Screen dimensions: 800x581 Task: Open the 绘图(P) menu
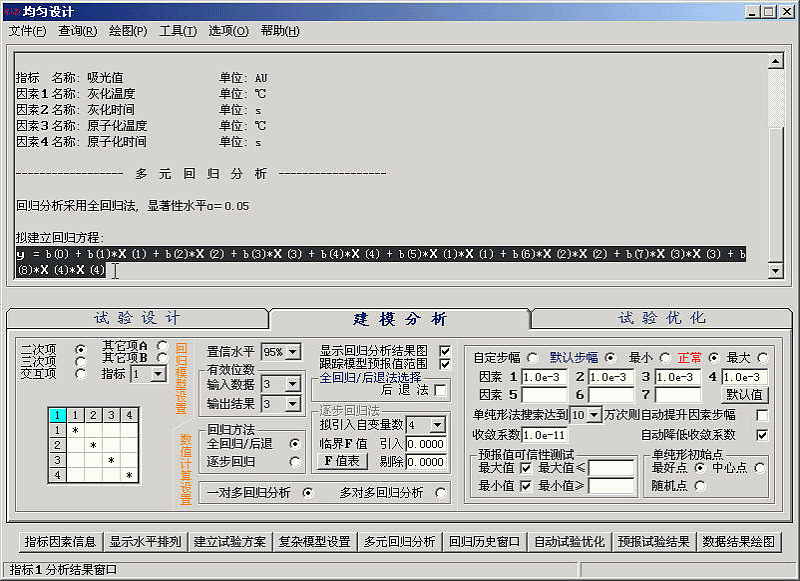point(127,31)
